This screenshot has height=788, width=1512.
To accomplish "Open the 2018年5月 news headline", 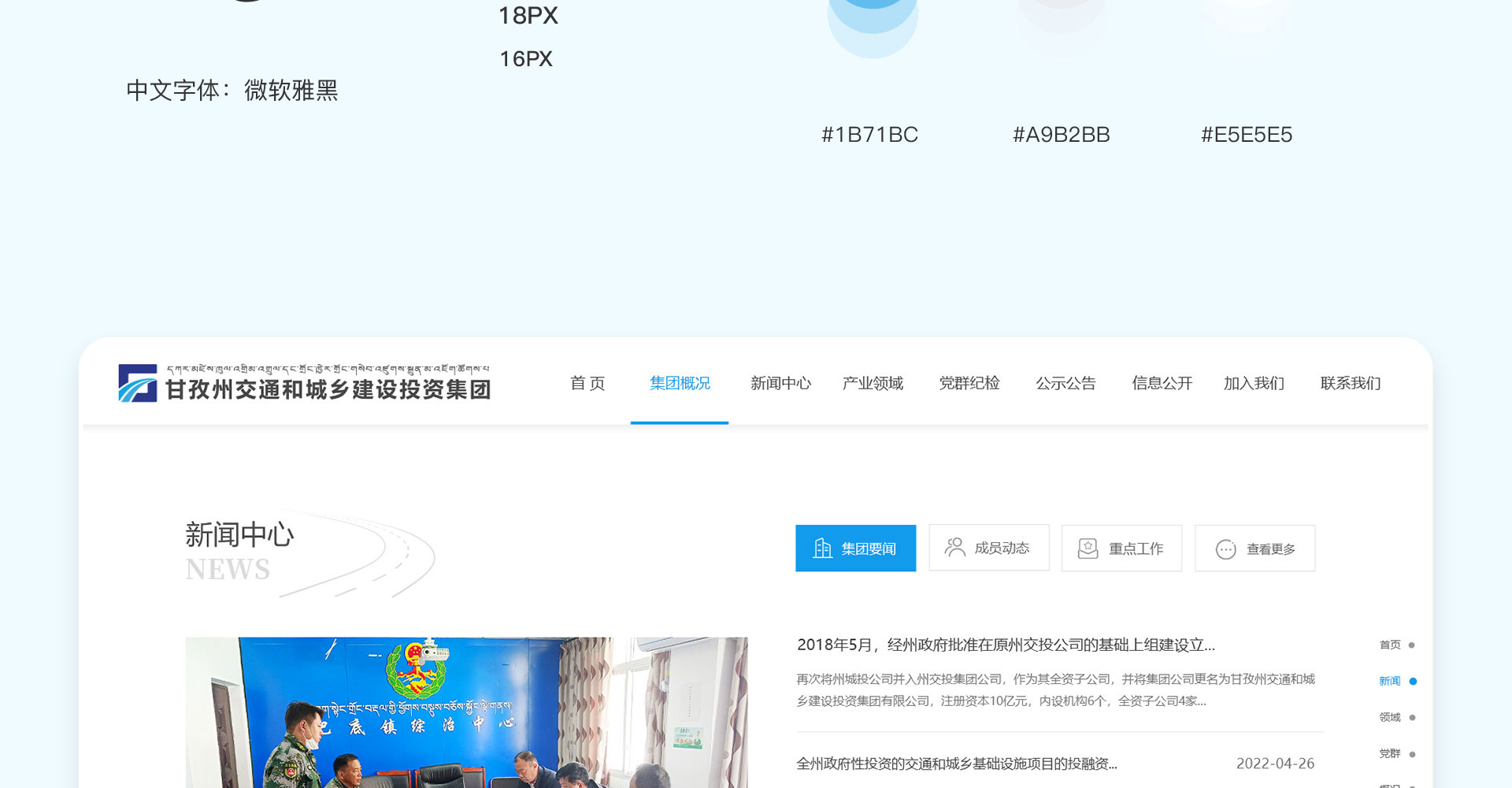I will click(1006, 645).
